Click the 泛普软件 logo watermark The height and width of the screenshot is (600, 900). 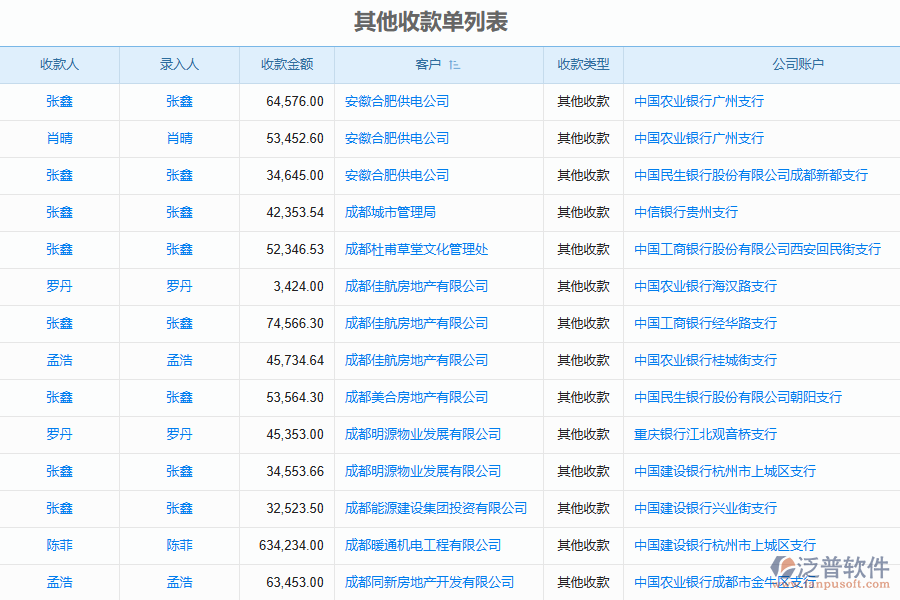[x=838, y=570]
